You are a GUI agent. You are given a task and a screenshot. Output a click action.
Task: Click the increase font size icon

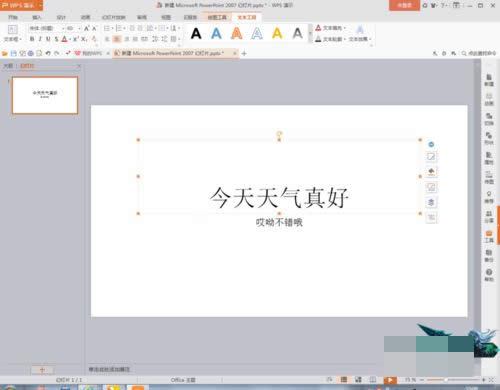[87, 28]
